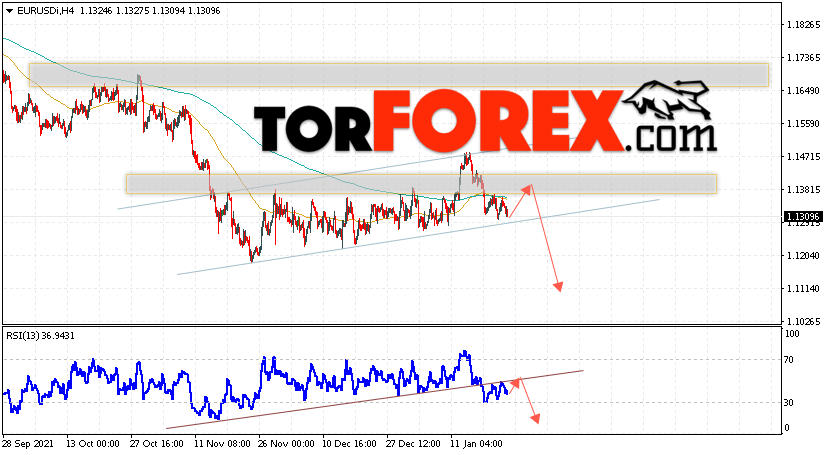Click the open price value 1.13246
827x455 pixels.
click(96, 11)
